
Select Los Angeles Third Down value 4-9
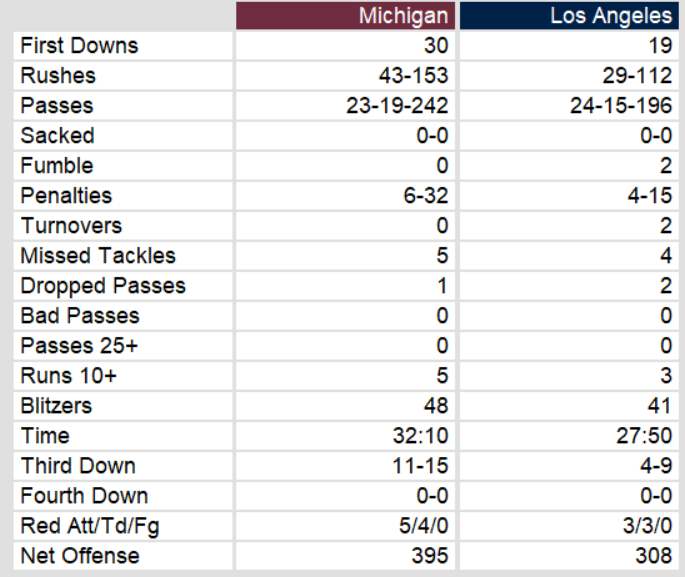pos(653,466)
